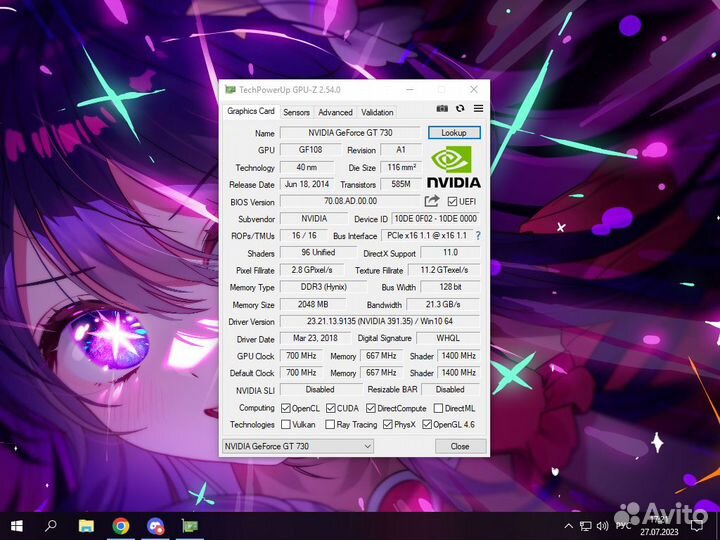
Task: Toggle the Ray Tracing checkbox
Action: point(329,424)
